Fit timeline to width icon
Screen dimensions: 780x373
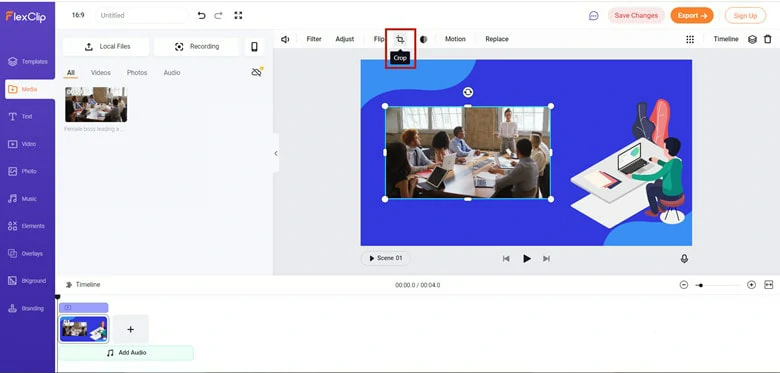pyautogui.click(x=769, y=285)
